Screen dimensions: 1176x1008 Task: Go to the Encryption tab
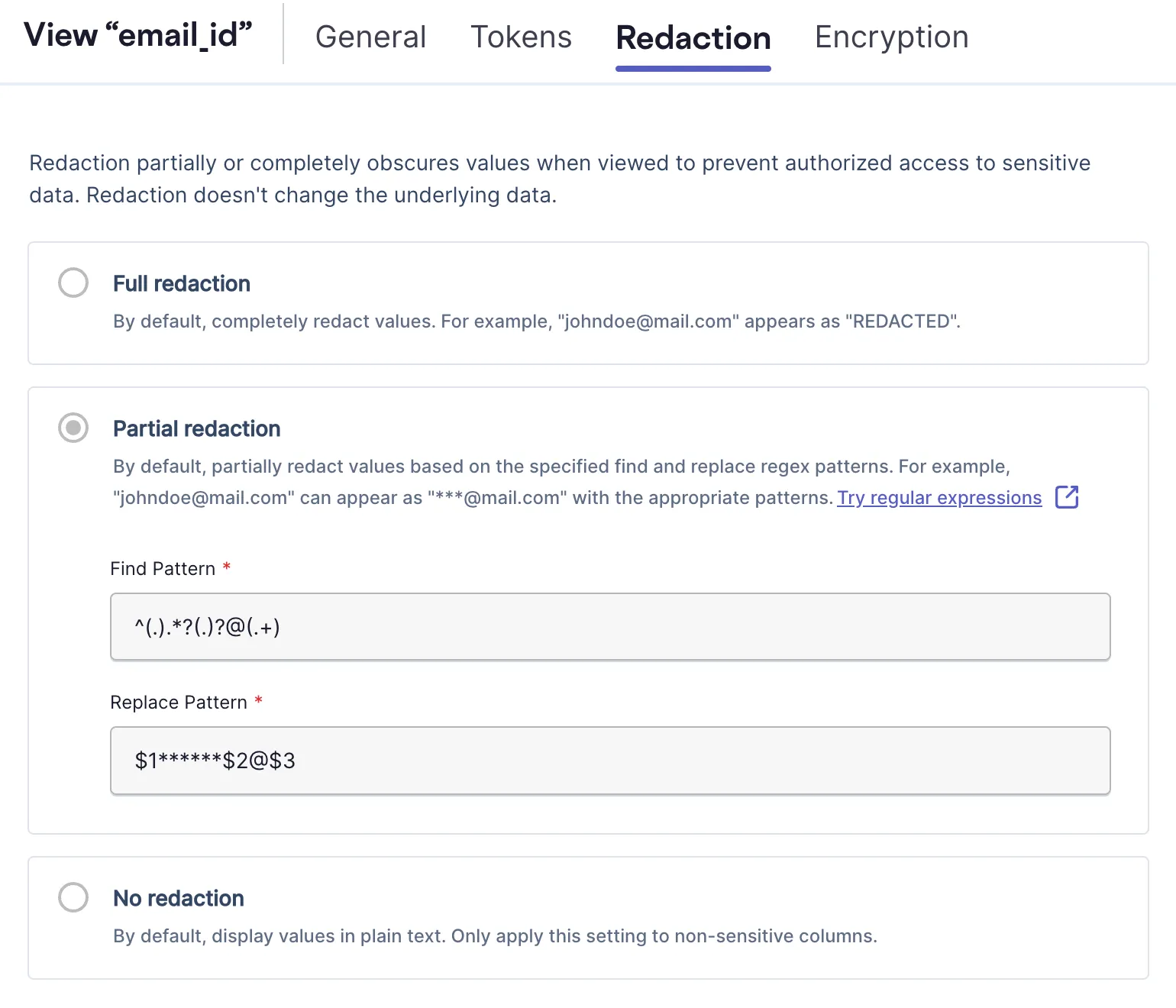coord(891,37)
